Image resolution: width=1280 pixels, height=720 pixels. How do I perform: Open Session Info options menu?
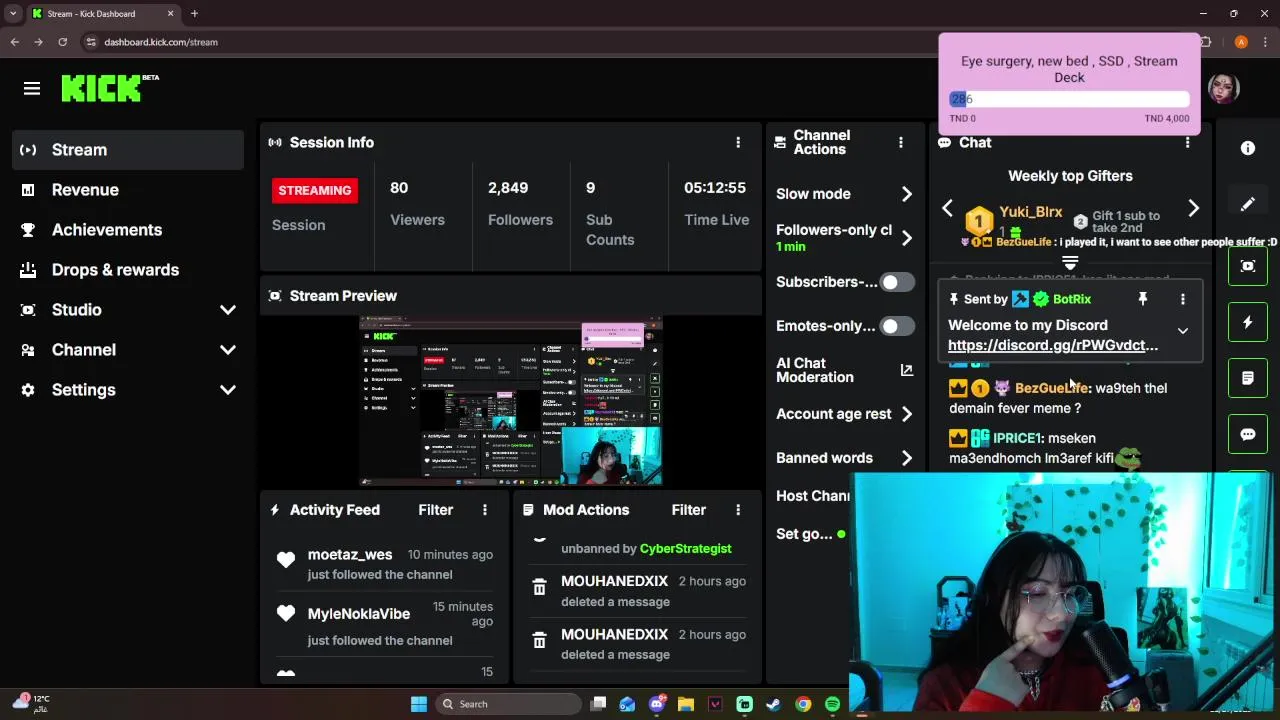point(738,143)
